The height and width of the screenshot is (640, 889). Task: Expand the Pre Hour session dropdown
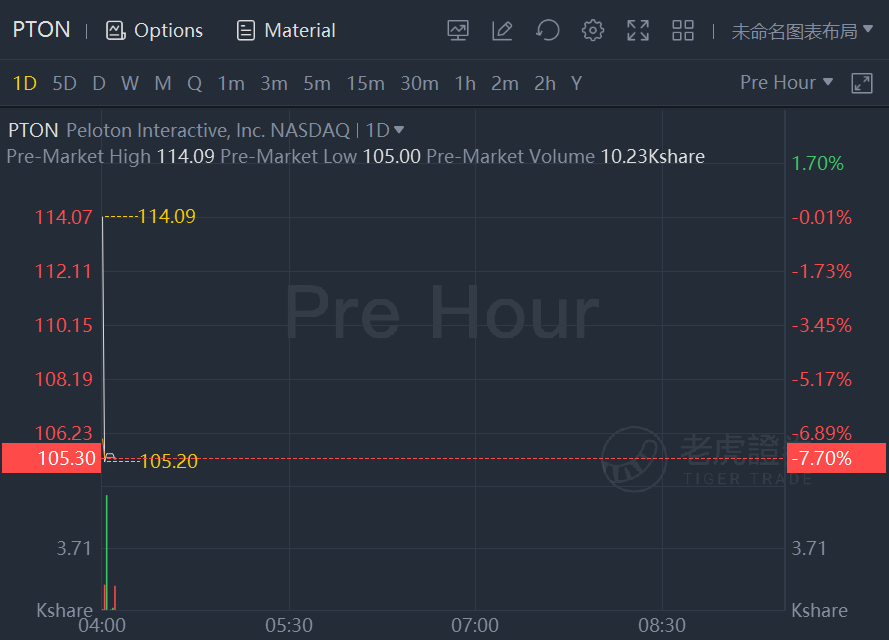[x=786, y=83]
